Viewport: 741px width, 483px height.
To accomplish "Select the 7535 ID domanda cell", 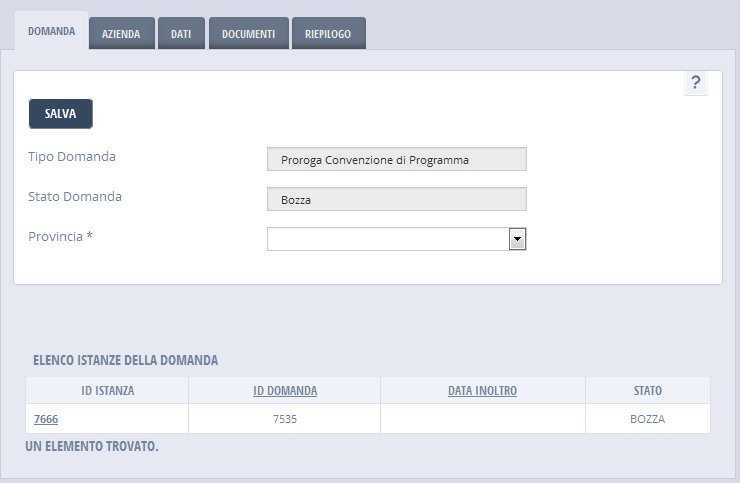I will [x=285, y=419].
